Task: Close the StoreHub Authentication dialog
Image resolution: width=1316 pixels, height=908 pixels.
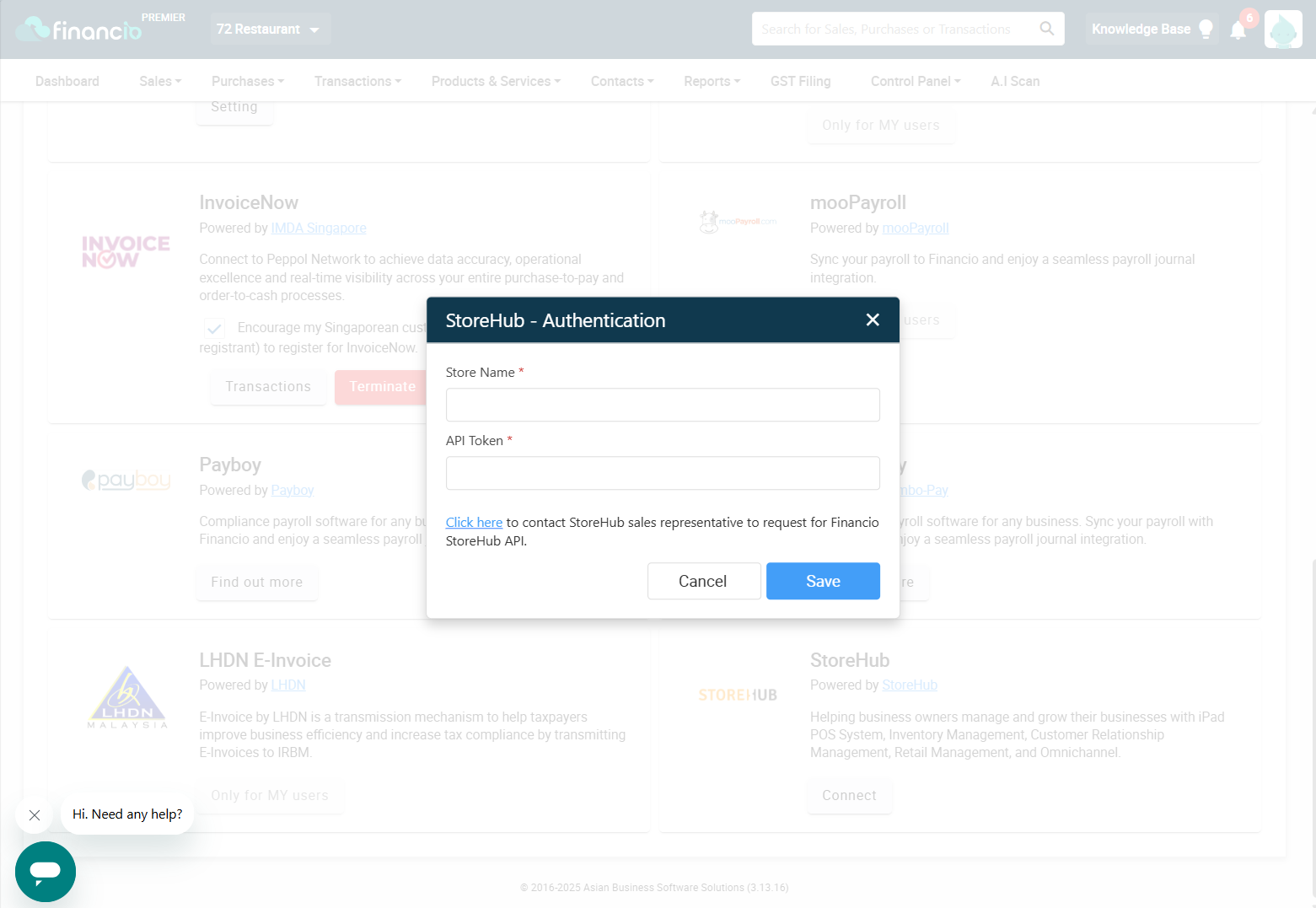Action: point(873,320)
